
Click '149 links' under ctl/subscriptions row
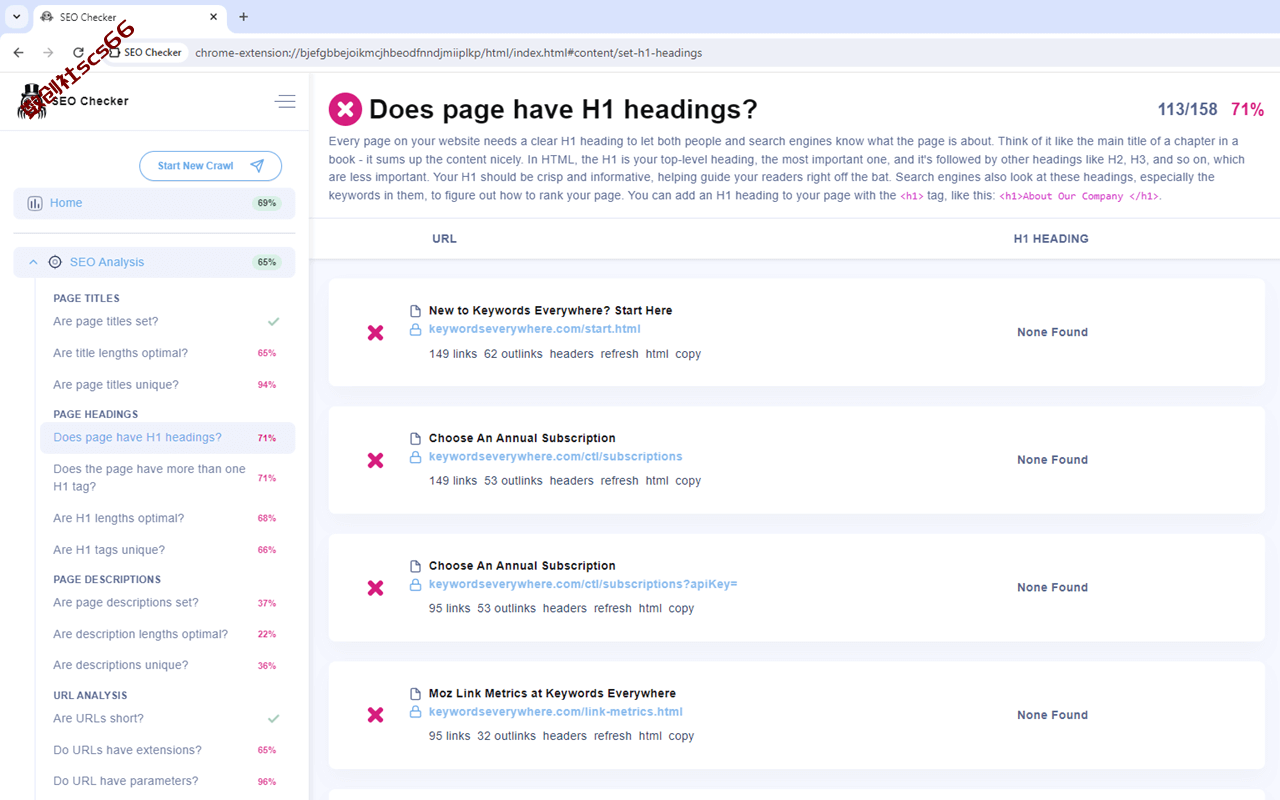click(x=453, y=481)
